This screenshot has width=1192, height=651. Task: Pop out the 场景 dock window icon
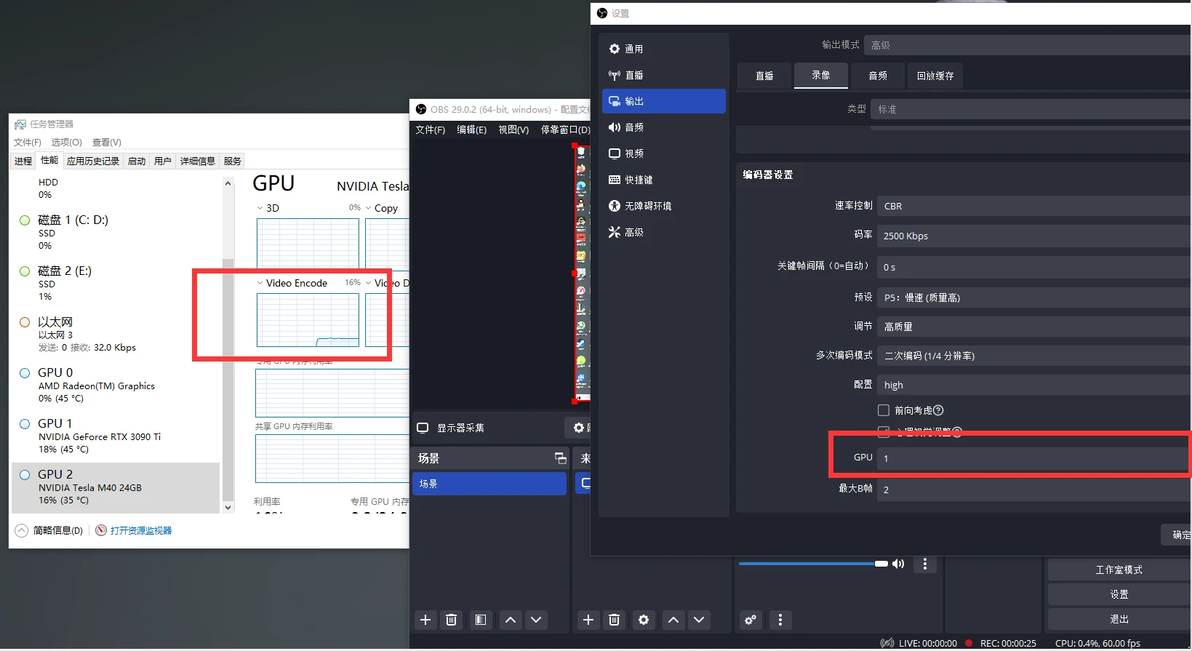[x=560, y=458]
